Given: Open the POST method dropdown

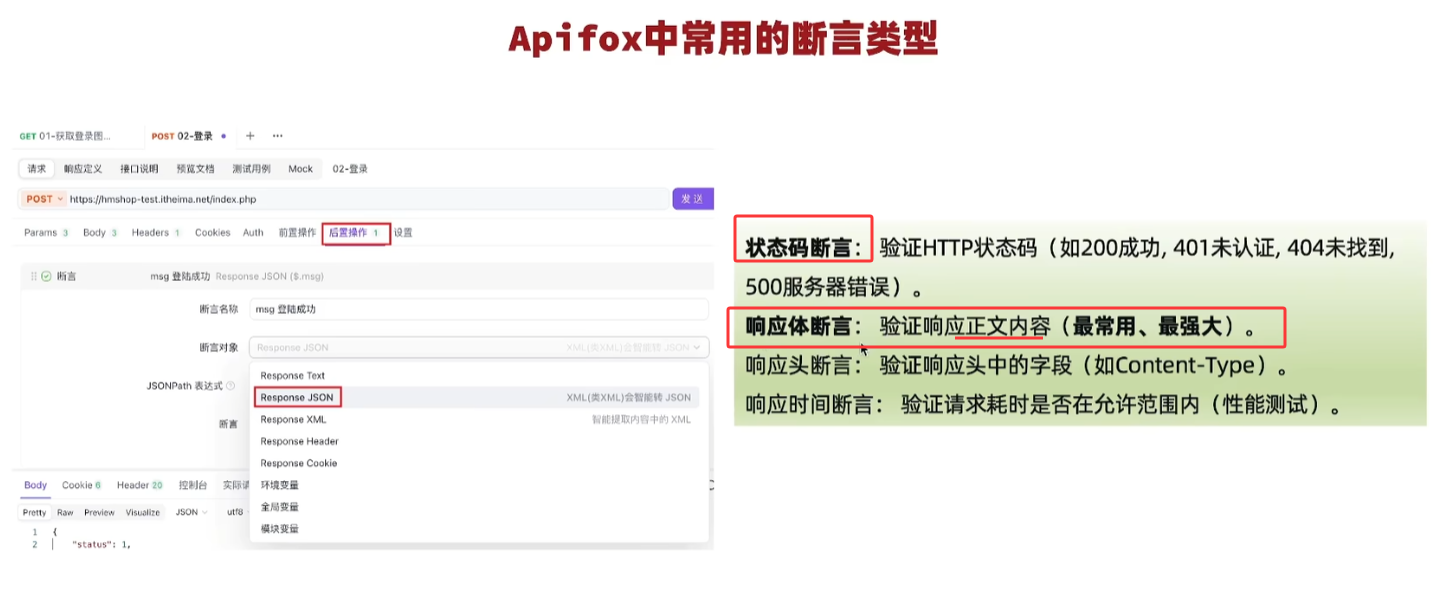Looking at the screenshot, I should pyautogui.click(x=44, y=199).
